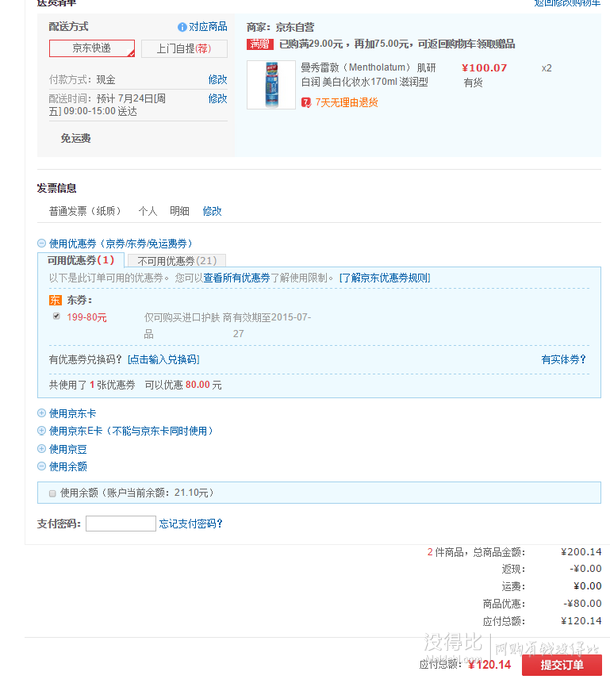The width and height of the screenshot is (610, 683).
Task: Click 忘记支付密码? link
Action: click(x=191, y=524)
